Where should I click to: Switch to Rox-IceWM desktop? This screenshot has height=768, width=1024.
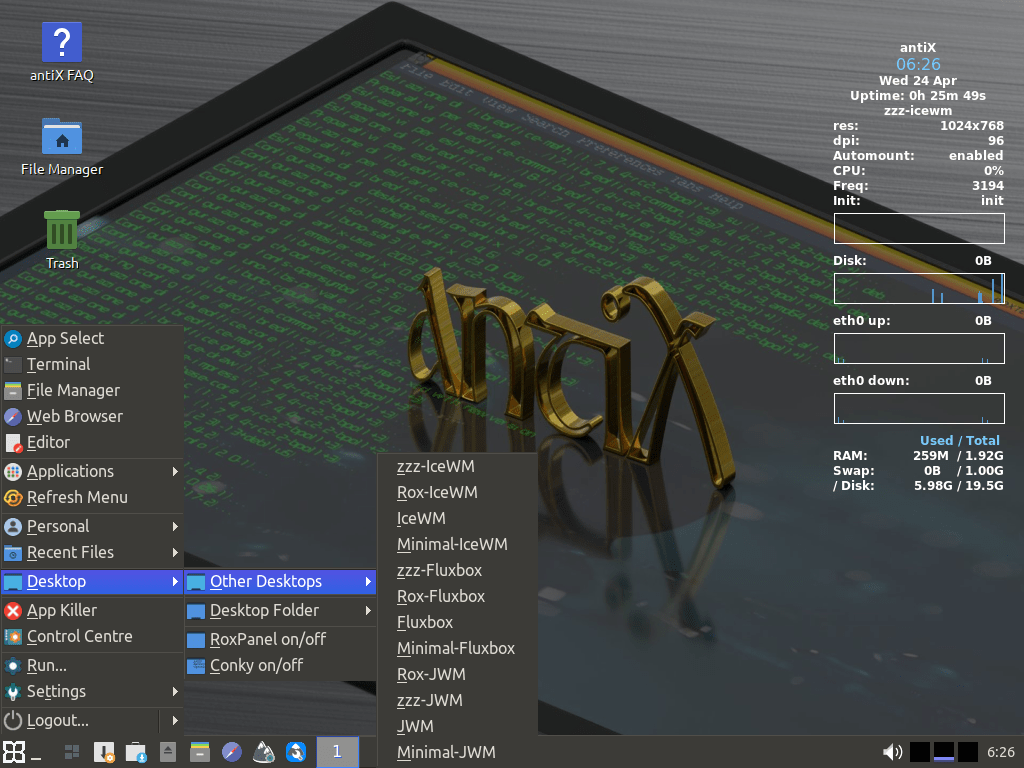[457, 492]
